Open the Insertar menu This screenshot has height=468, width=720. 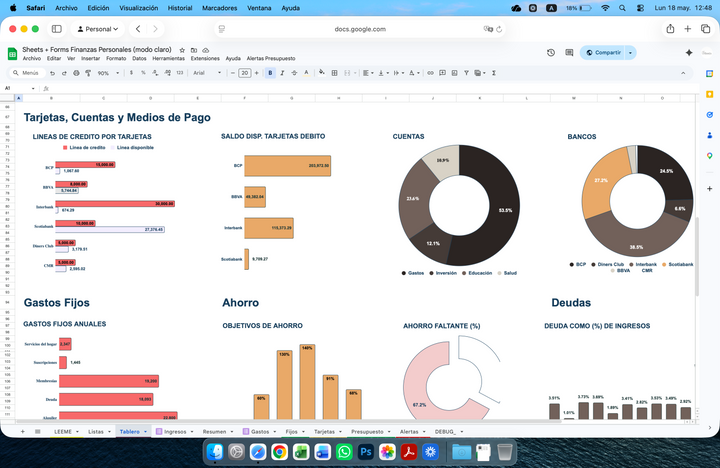pyautogui.click(x=90, y=58)
